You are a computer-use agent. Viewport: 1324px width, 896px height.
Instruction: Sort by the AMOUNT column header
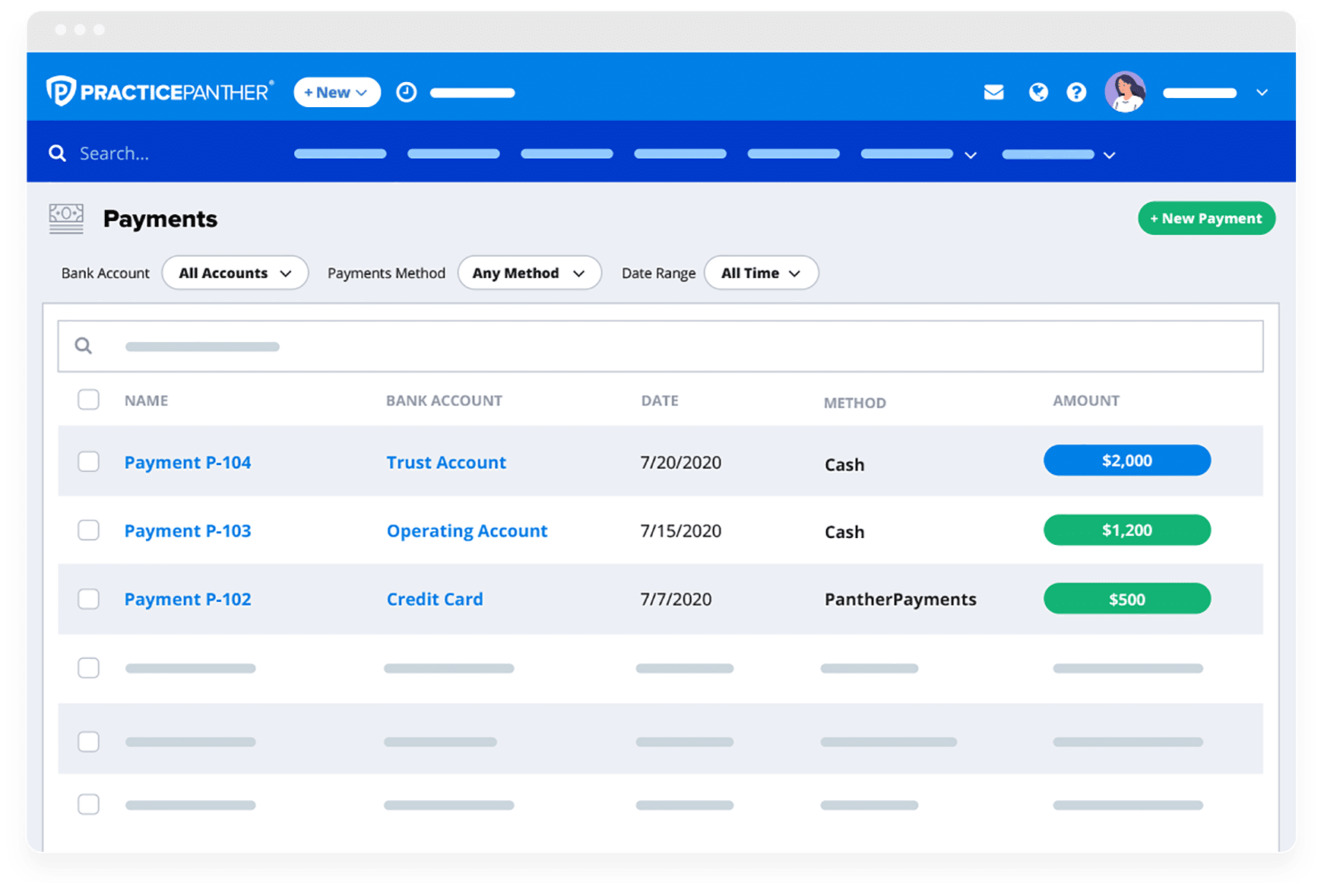click(x=1085, y=401)
